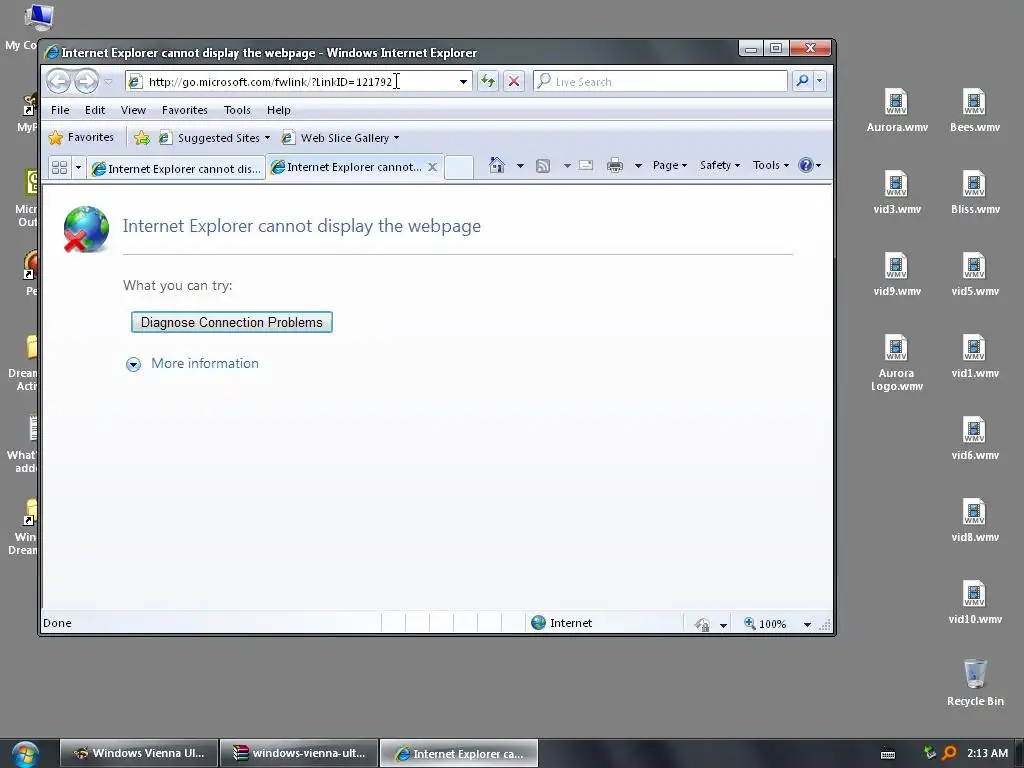Click the Protected Mode status icon
The height and width of the screenshot is (768, 1024).
click(702, 624)
